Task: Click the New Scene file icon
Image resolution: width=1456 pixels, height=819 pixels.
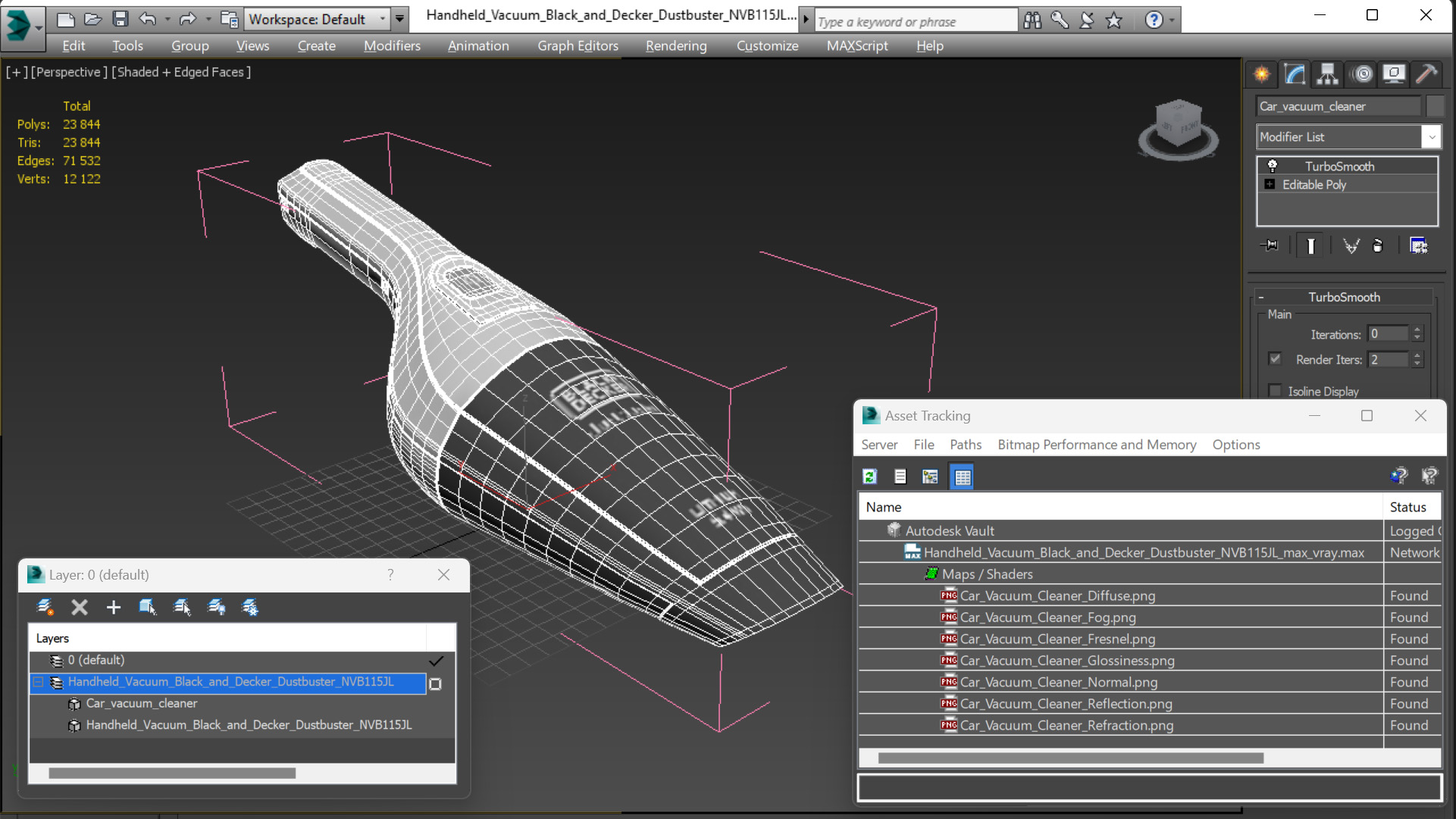Action: click(x=65, y=19)
